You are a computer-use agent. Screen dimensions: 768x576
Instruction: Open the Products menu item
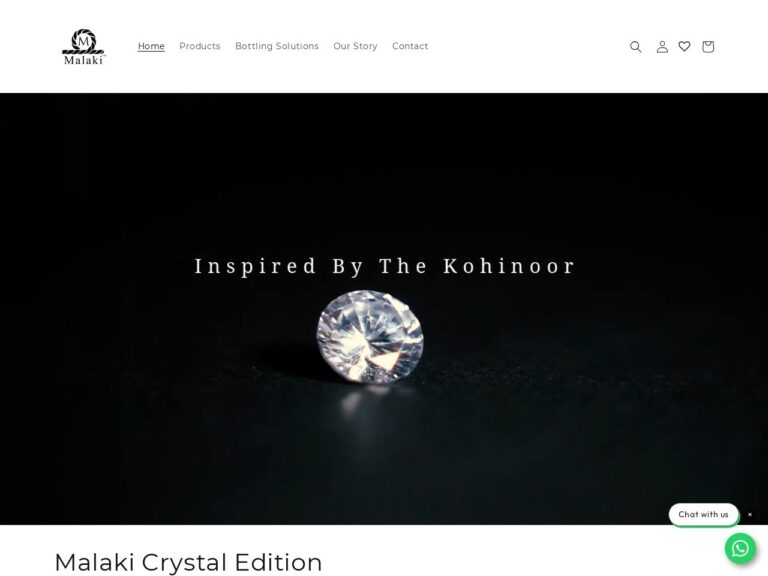click(x=200, y=46)
